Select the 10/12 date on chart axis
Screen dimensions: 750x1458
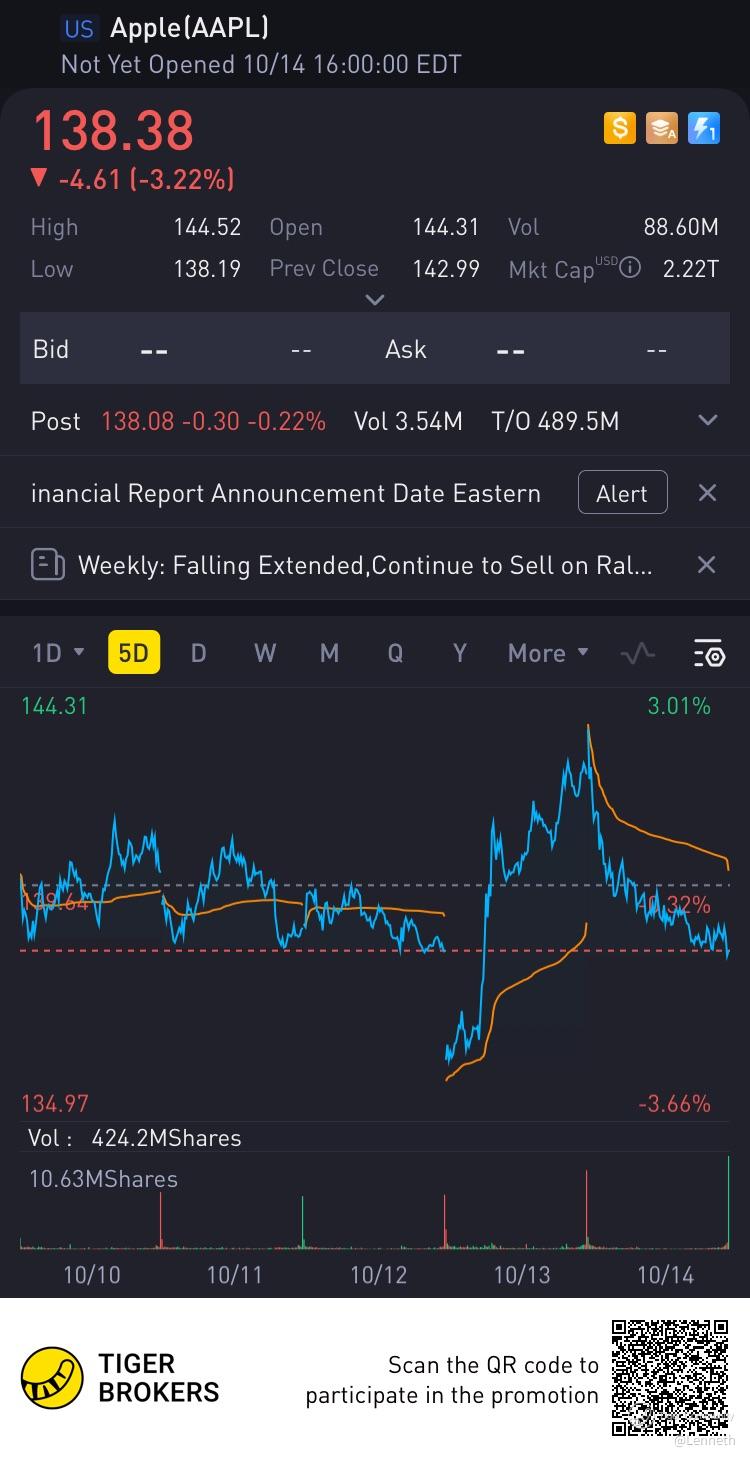pos(378,1275)
